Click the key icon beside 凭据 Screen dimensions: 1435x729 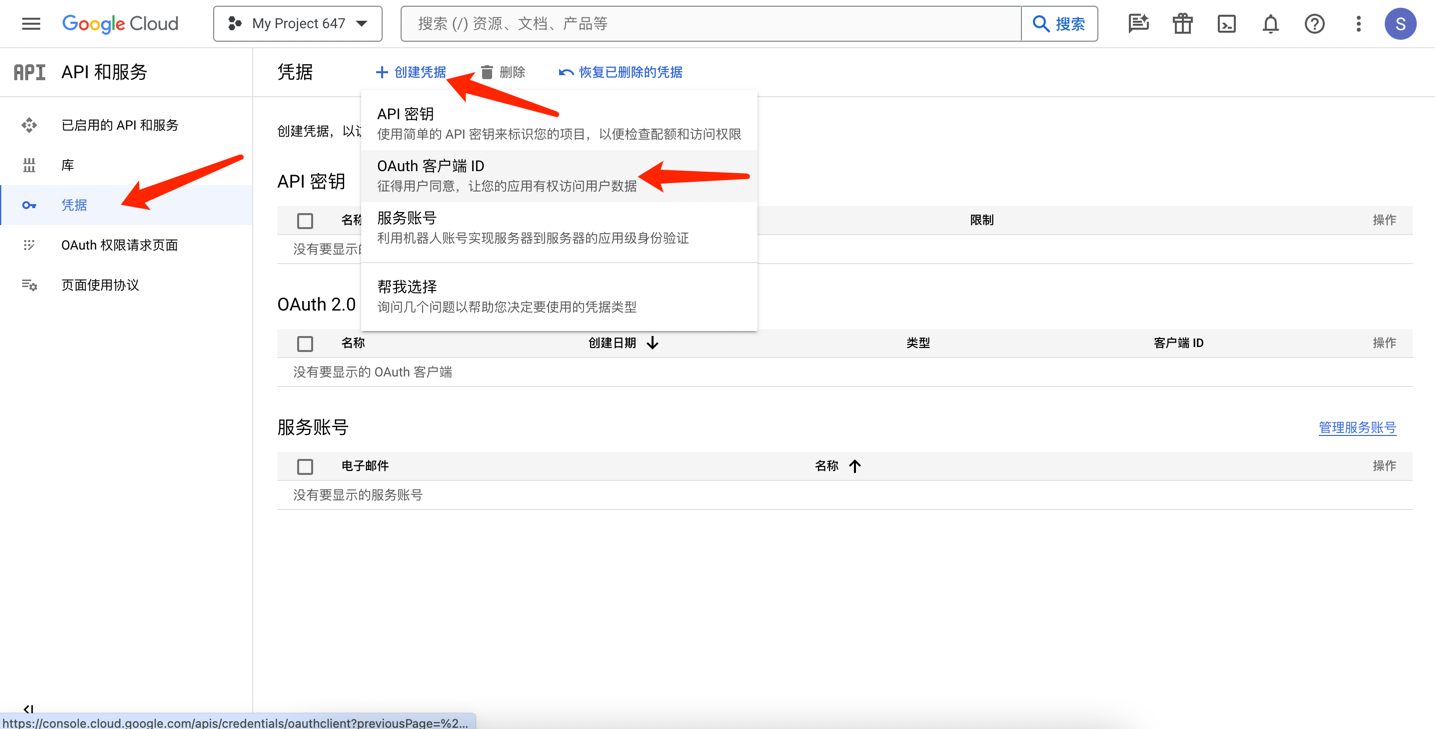coord(29,205)
